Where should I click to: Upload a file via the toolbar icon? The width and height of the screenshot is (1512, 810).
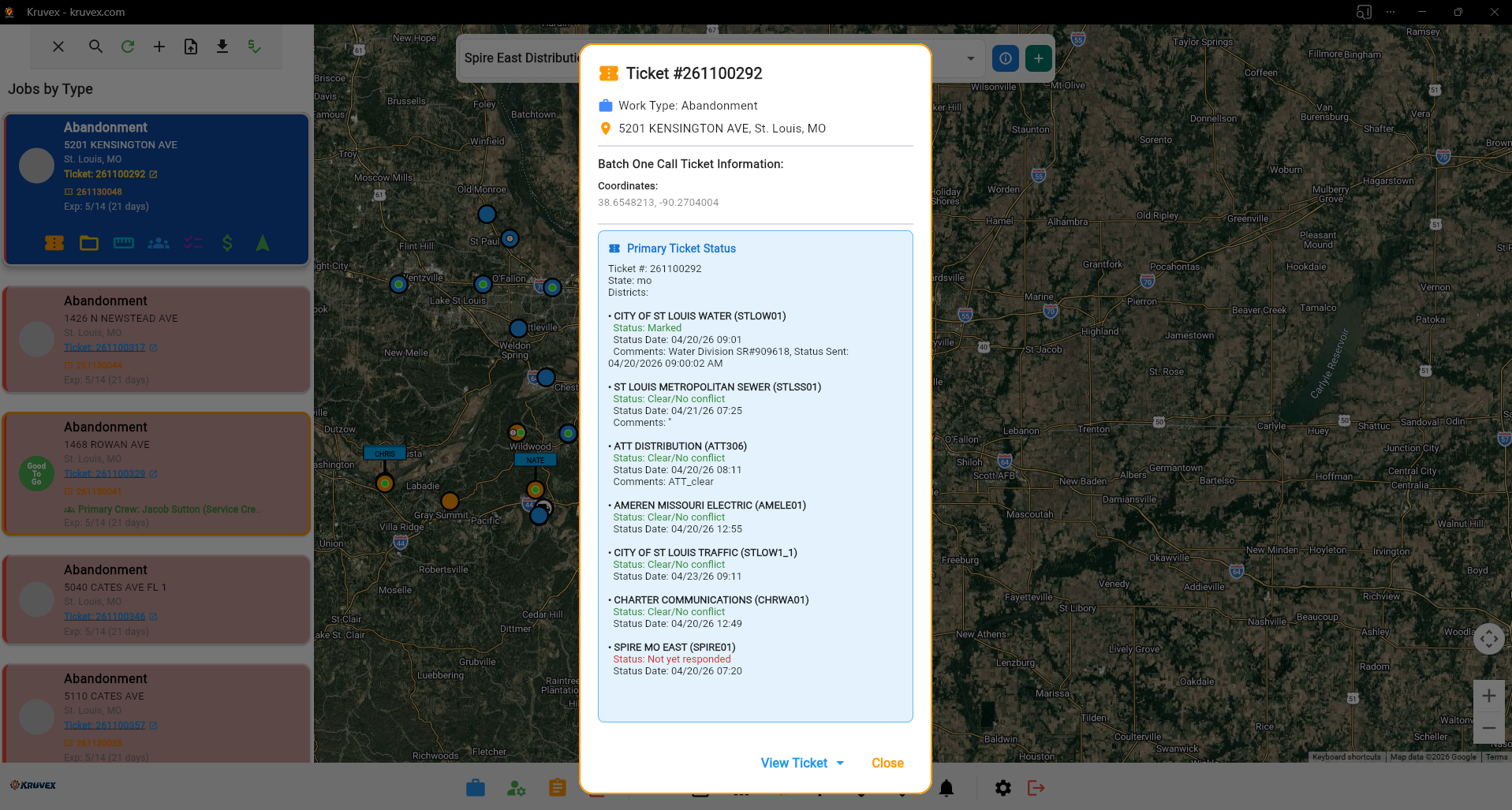click(x=191, y=47)
